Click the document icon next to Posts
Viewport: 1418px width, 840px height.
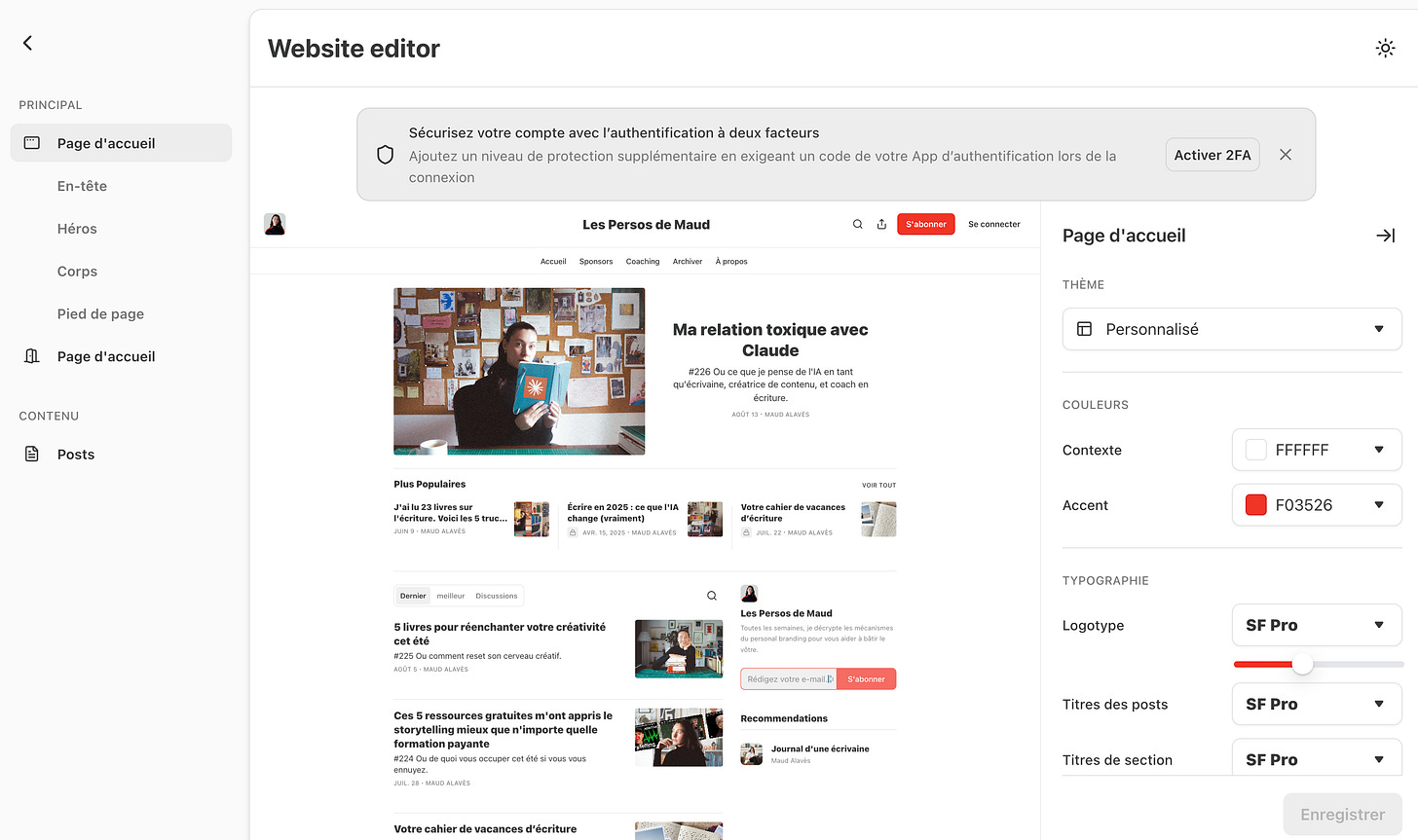[x=32, y=455]
